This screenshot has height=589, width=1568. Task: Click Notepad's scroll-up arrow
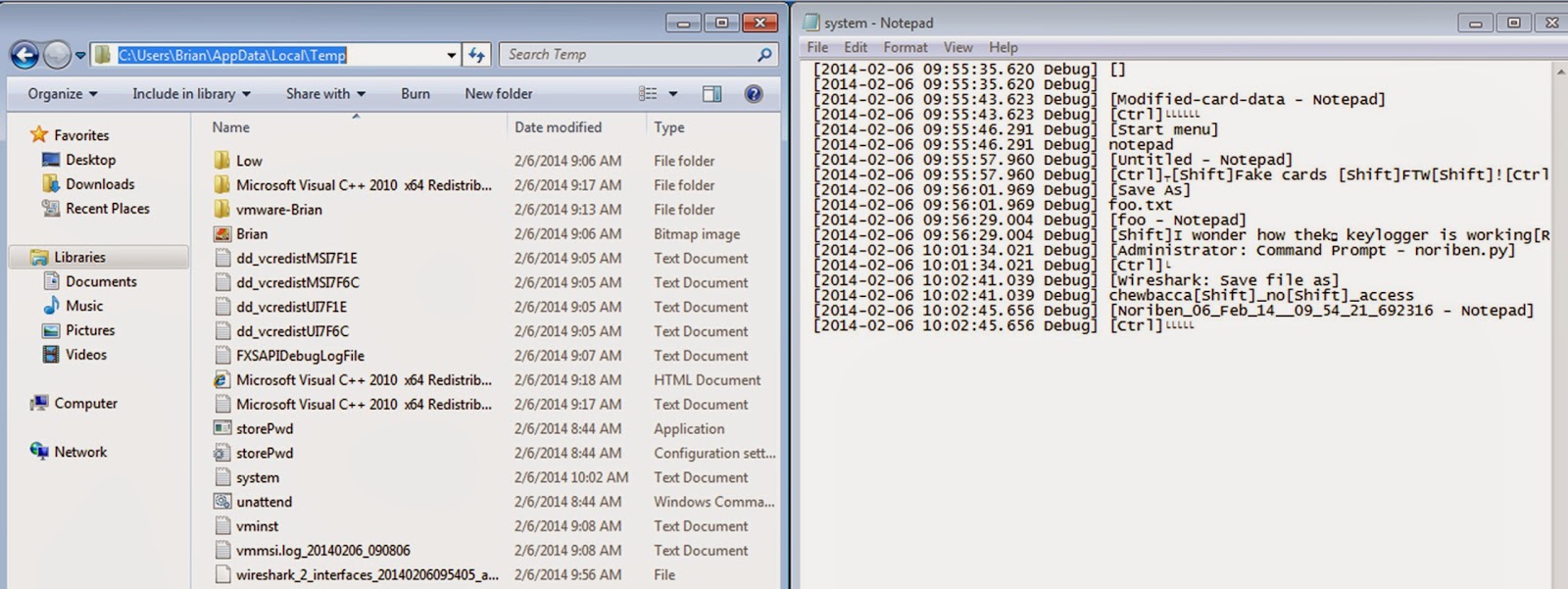1559,72
